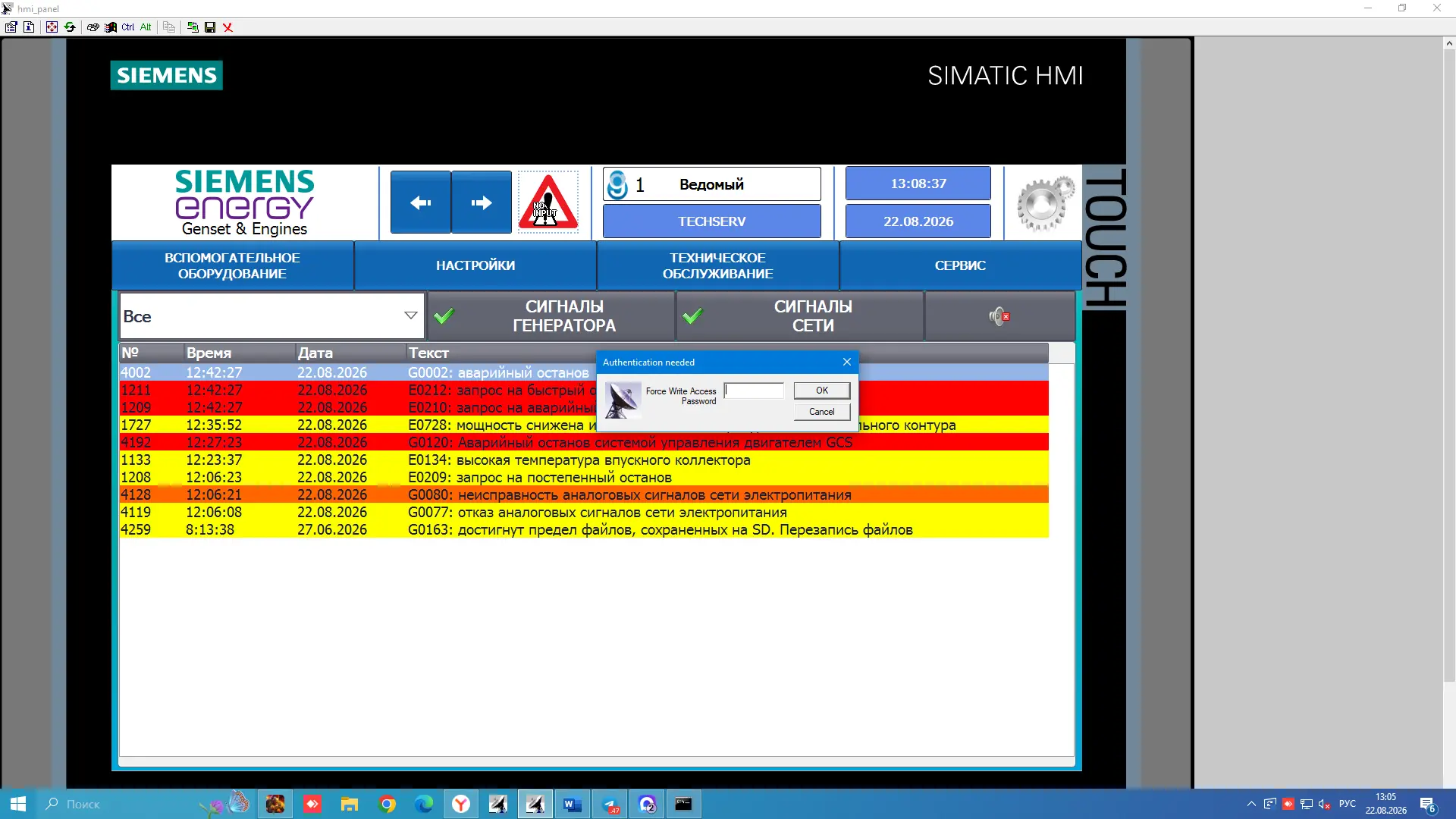
Task: Open the command prompt from taskbar
Action: click(x=683, y=804)
